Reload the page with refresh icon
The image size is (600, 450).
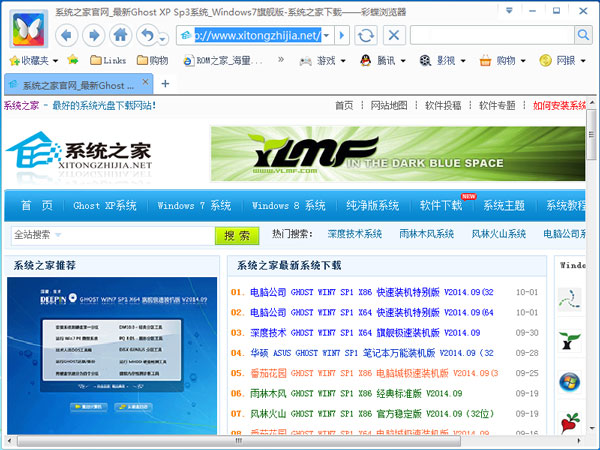[367, 35]
